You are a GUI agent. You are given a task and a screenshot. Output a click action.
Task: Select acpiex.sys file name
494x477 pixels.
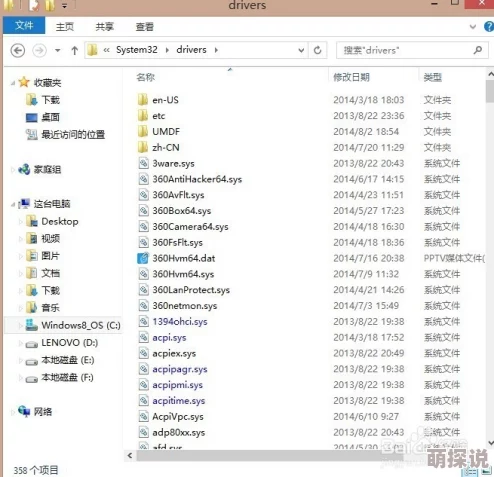(x=174, y=353)
